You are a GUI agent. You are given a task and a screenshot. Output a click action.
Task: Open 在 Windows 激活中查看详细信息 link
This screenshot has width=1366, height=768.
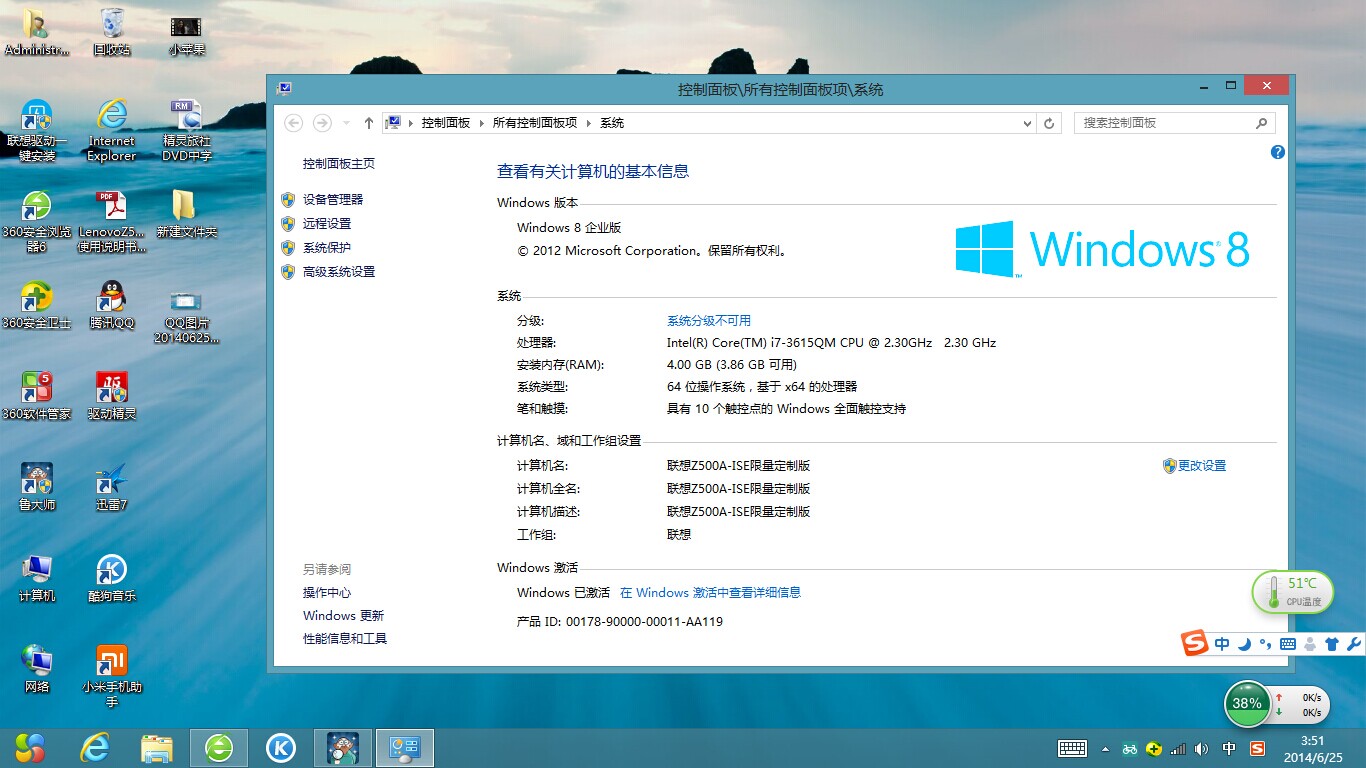(x=711, y=592)
